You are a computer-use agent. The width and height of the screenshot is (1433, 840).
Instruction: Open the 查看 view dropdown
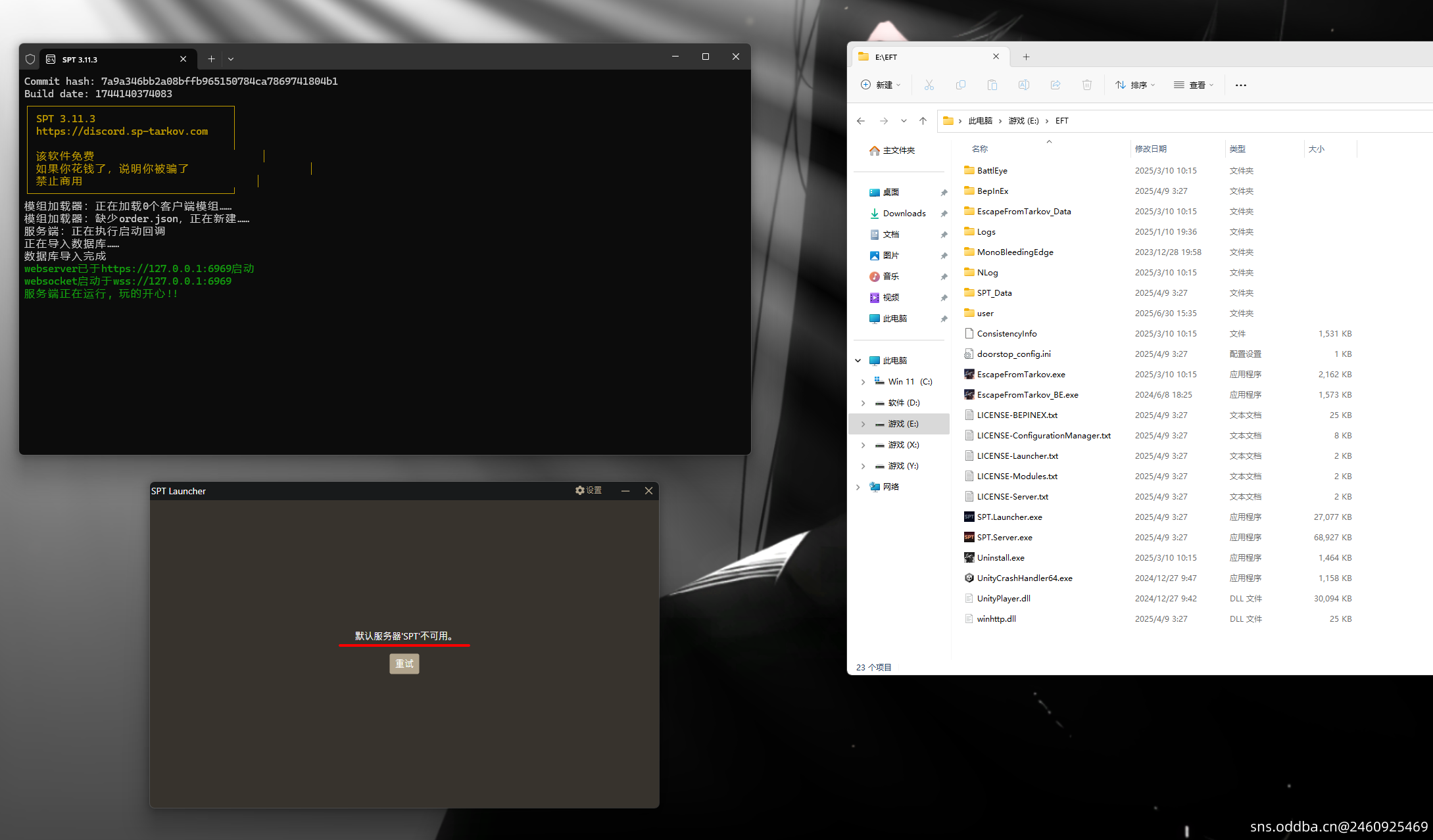pyautogui.click(x=1194, y=85)
